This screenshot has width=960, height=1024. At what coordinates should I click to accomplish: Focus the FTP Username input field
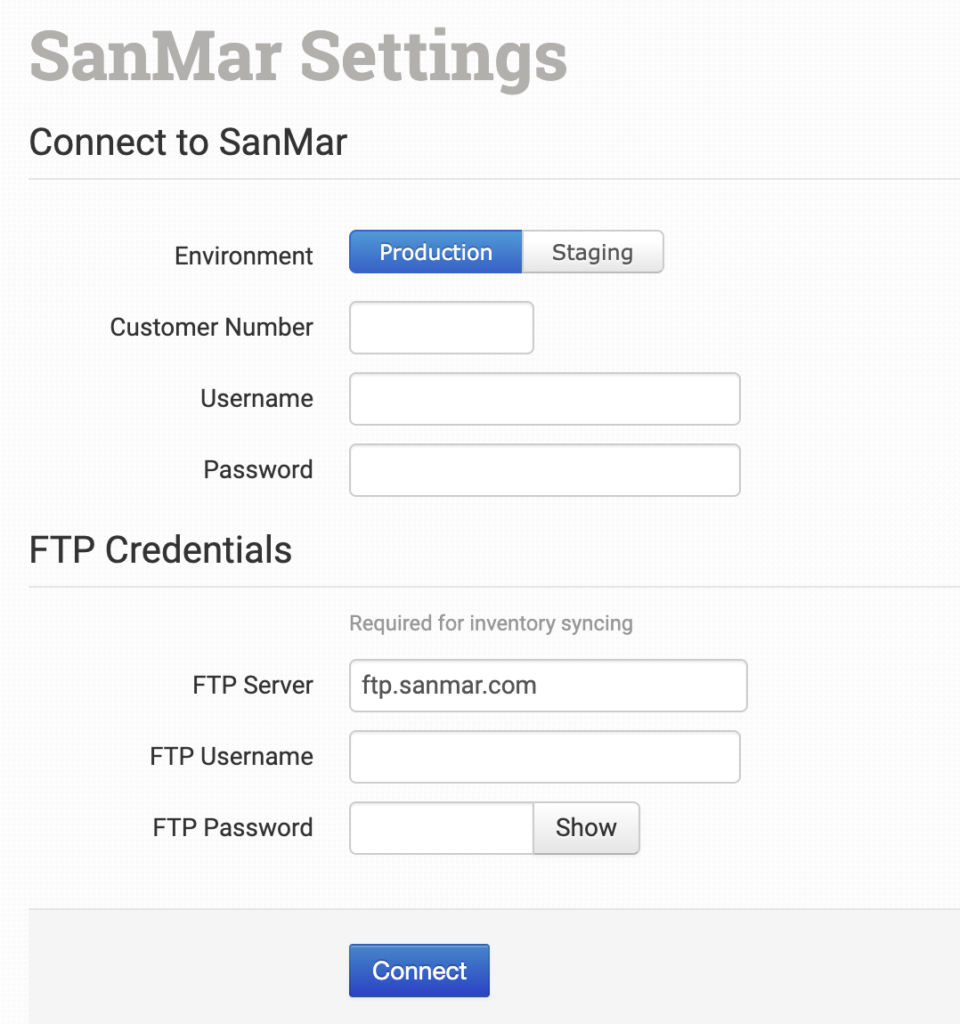(x=544, y=757)
